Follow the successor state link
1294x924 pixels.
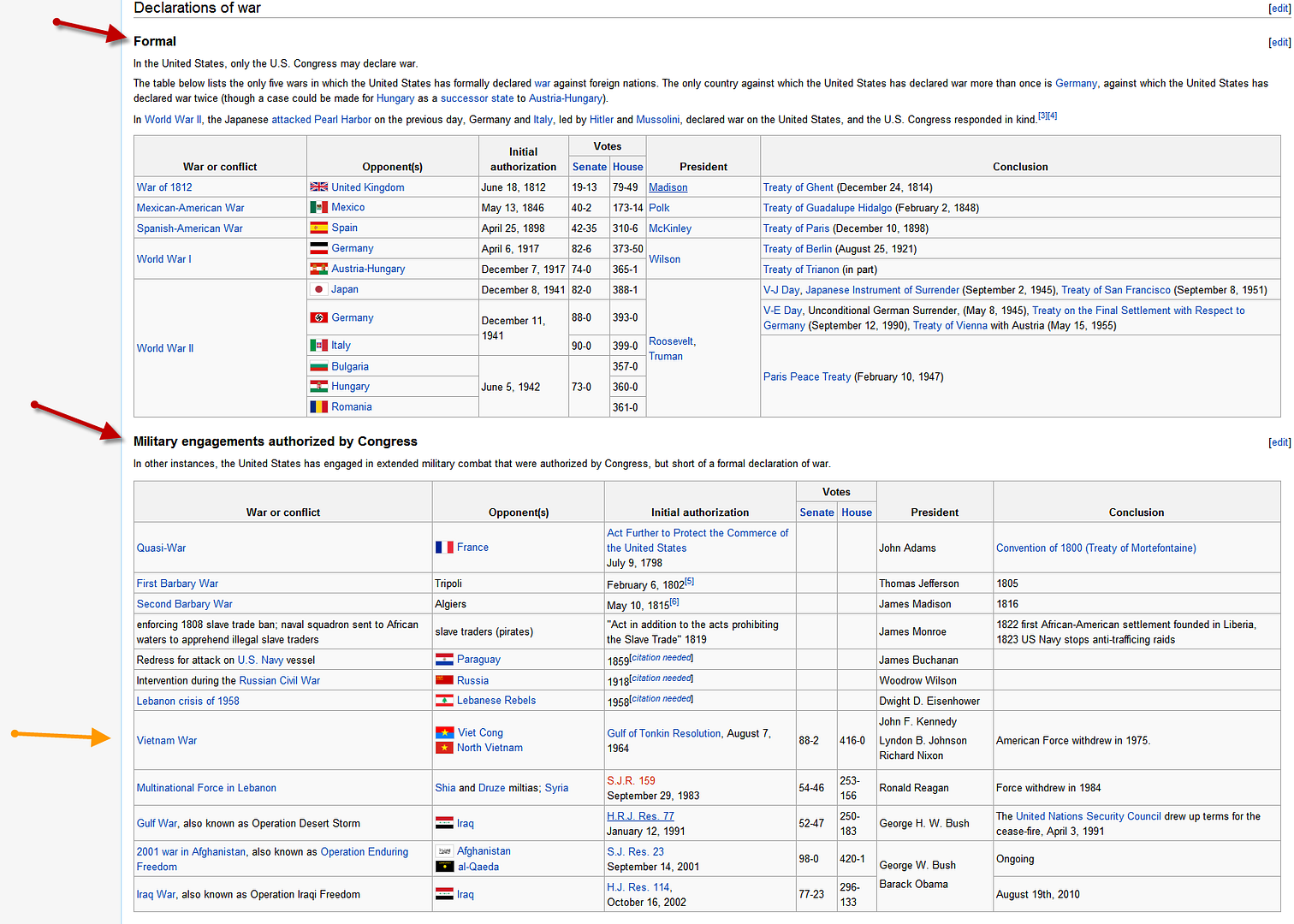click(x=477, y=98)
